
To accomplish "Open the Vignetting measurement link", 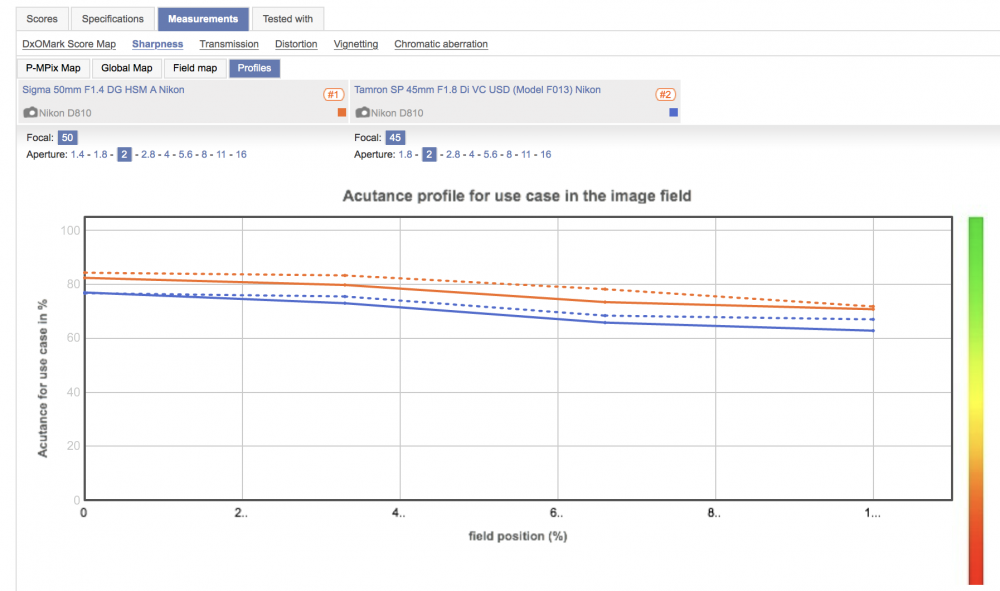I will [356, 44].
